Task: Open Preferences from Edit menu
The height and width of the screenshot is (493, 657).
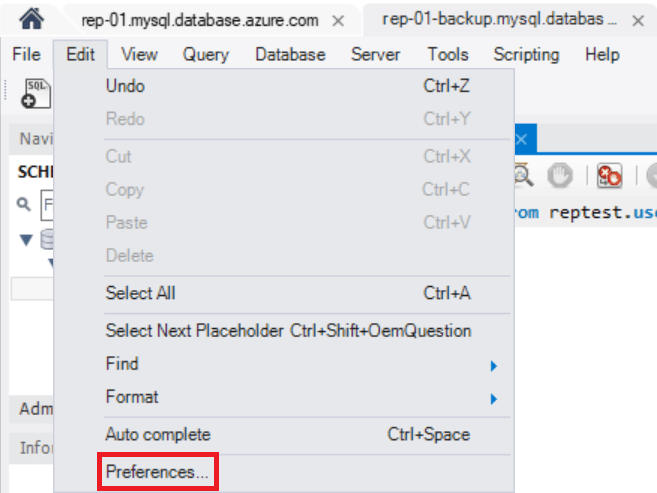Action: click(158, 472)
